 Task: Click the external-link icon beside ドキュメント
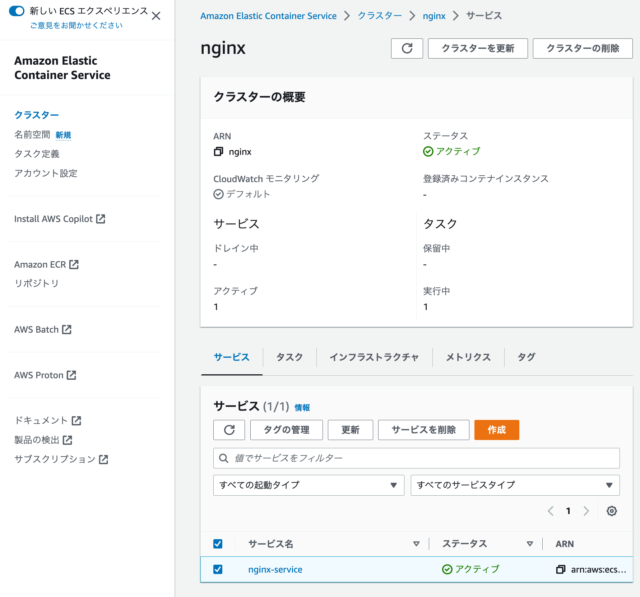coord(76,421)
